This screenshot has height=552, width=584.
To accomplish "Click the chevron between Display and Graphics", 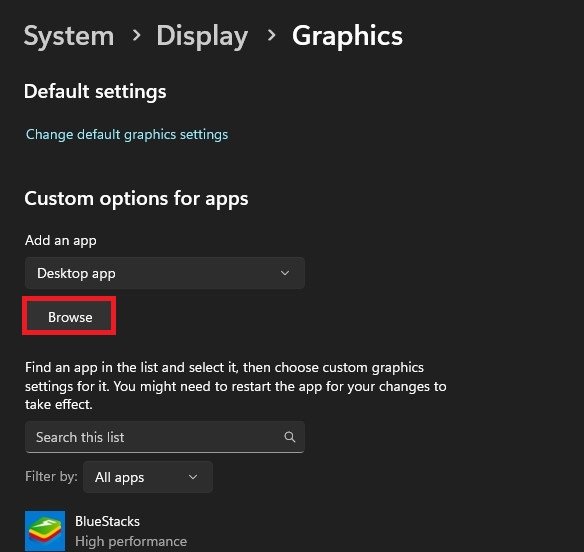I will click(x=272, y=35).
